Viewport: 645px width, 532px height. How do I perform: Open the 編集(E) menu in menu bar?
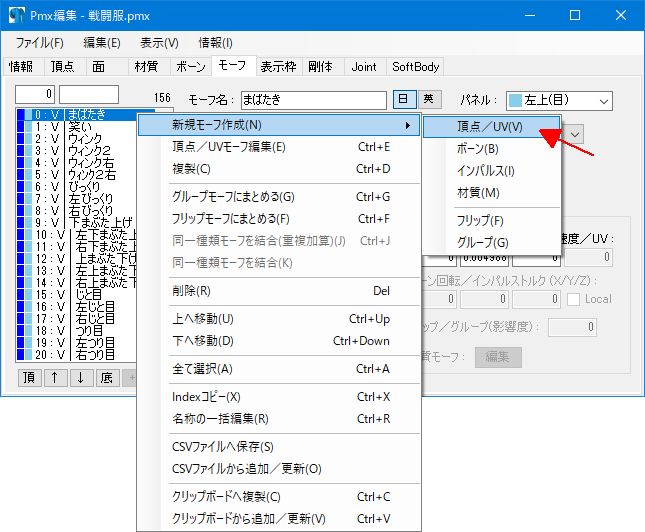tap(102, 43)
